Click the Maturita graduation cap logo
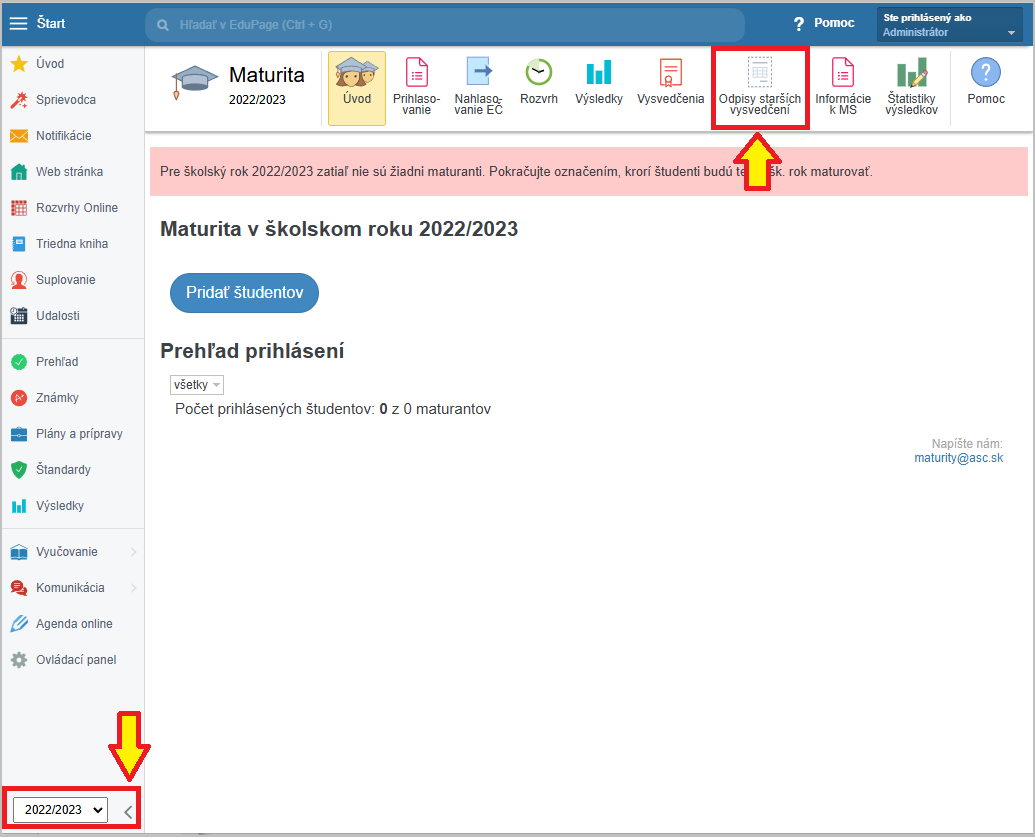 [x=195, y=83]
